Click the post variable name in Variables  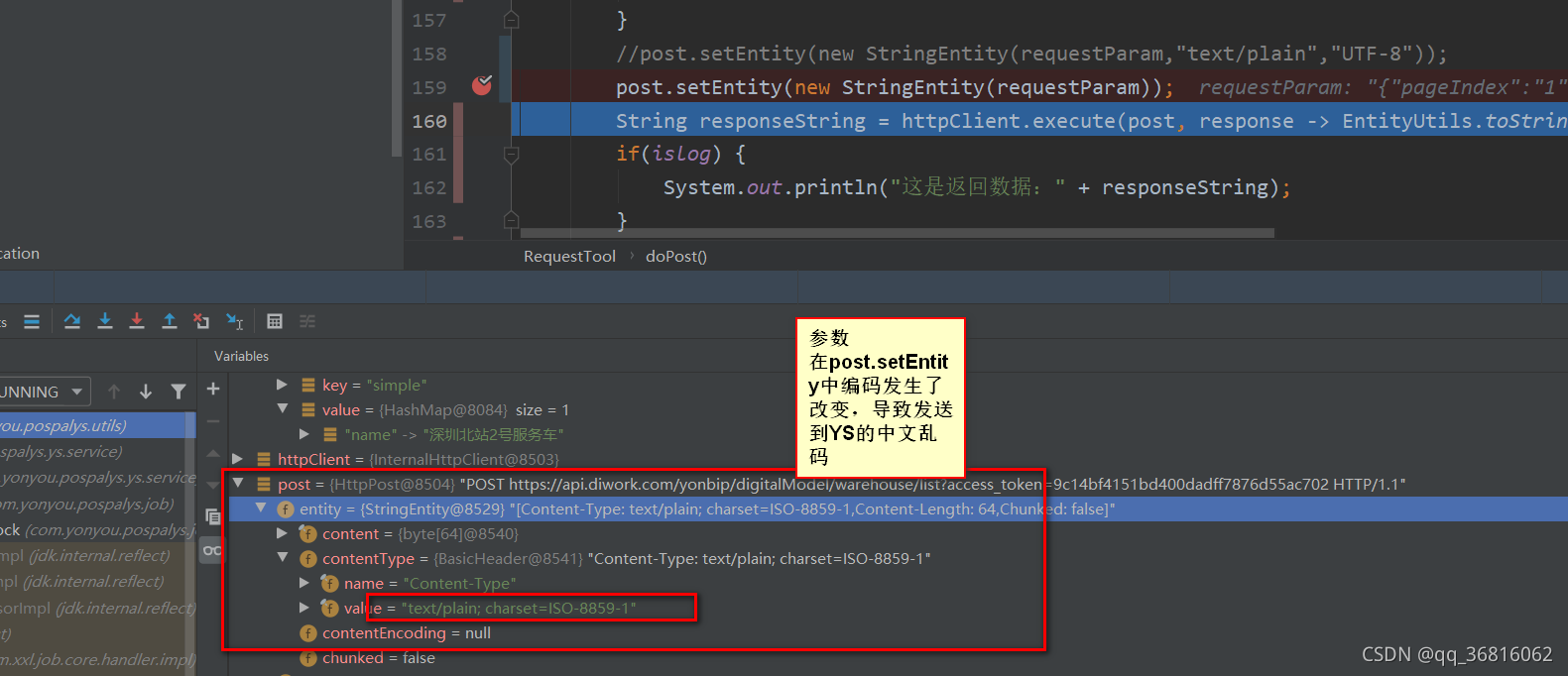(294, 484)
